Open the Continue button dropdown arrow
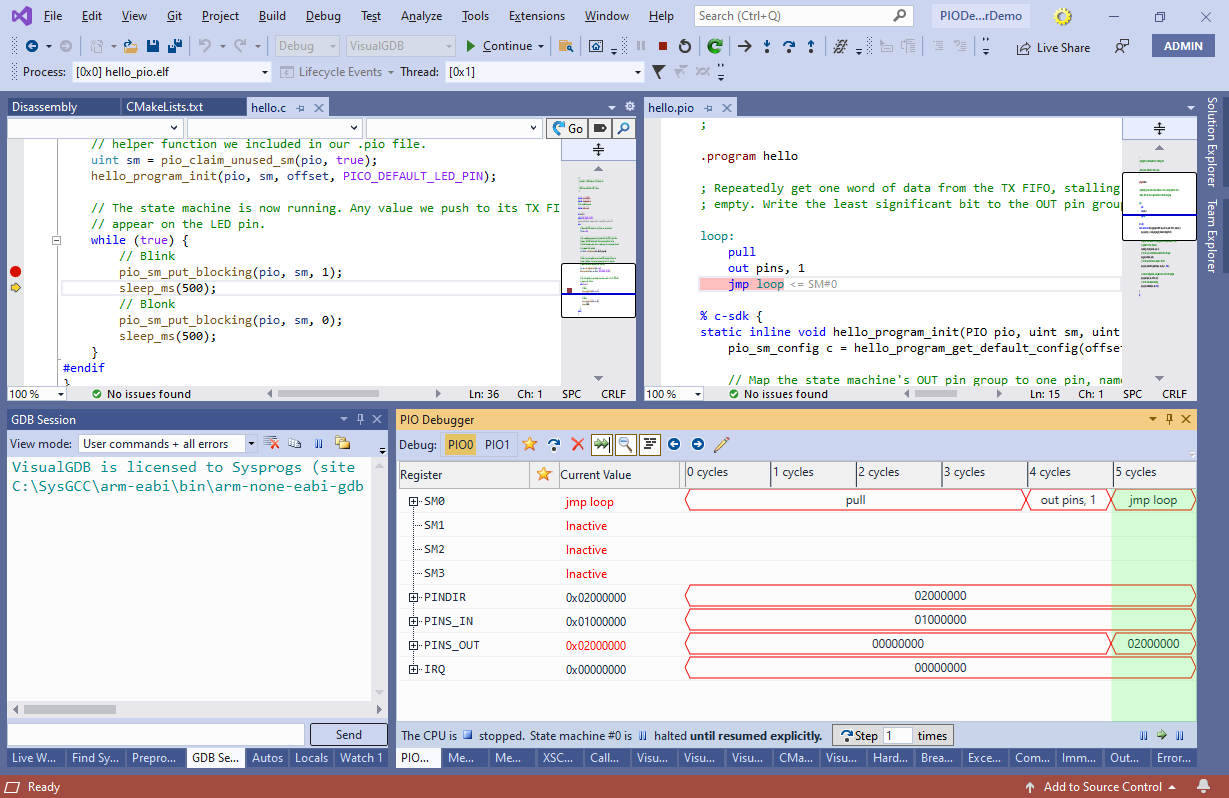 (541, 46)
